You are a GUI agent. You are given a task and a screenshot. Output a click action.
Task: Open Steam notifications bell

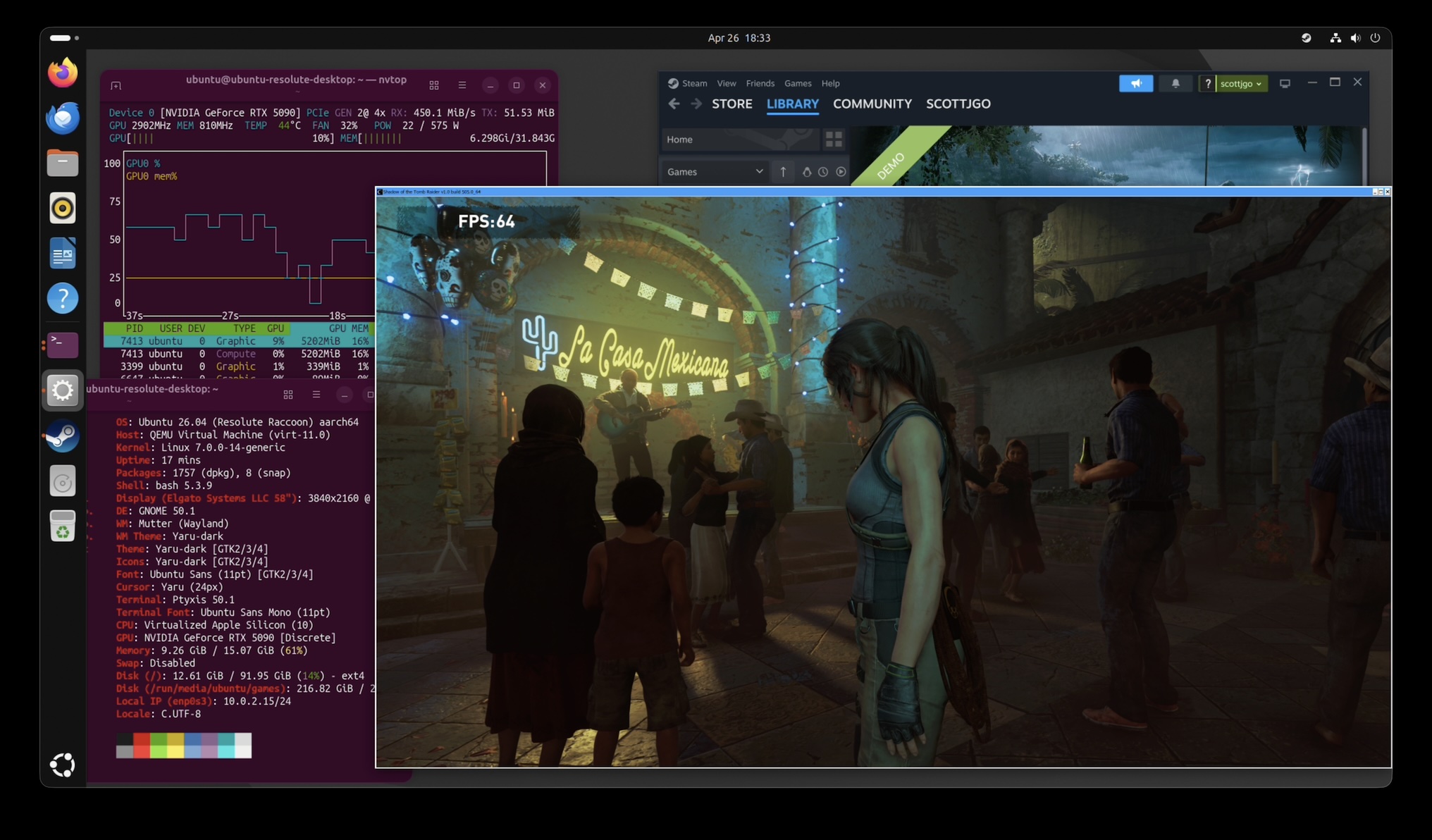click(1175, 83)
